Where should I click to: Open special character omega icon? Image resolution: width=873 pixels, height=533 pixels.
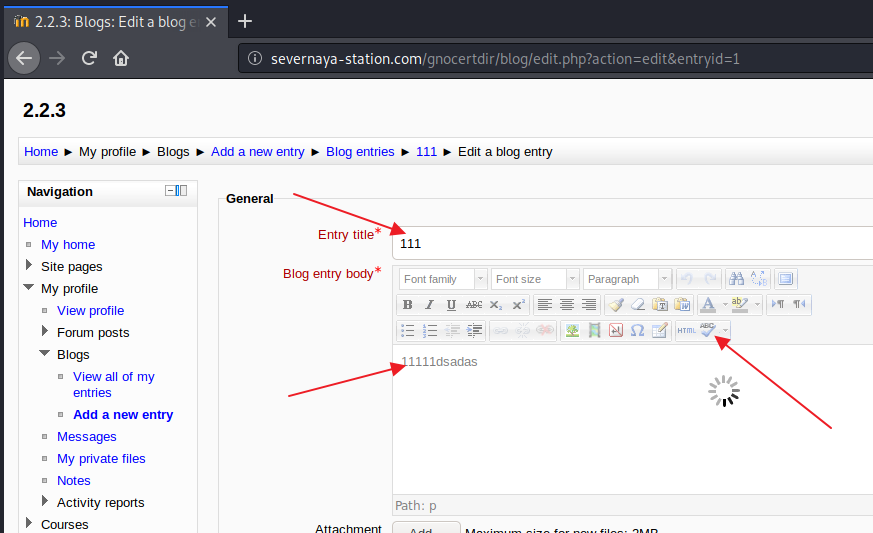(x=637, y=331)
